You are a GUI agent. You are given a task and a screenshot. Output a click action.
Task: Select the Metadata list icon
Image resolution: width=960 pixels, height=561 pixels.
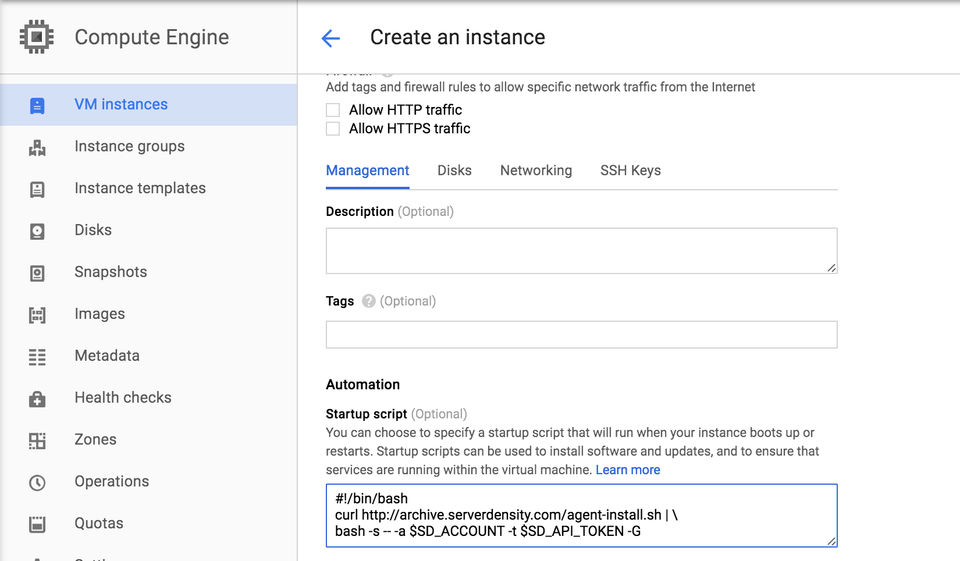point(37,356)
